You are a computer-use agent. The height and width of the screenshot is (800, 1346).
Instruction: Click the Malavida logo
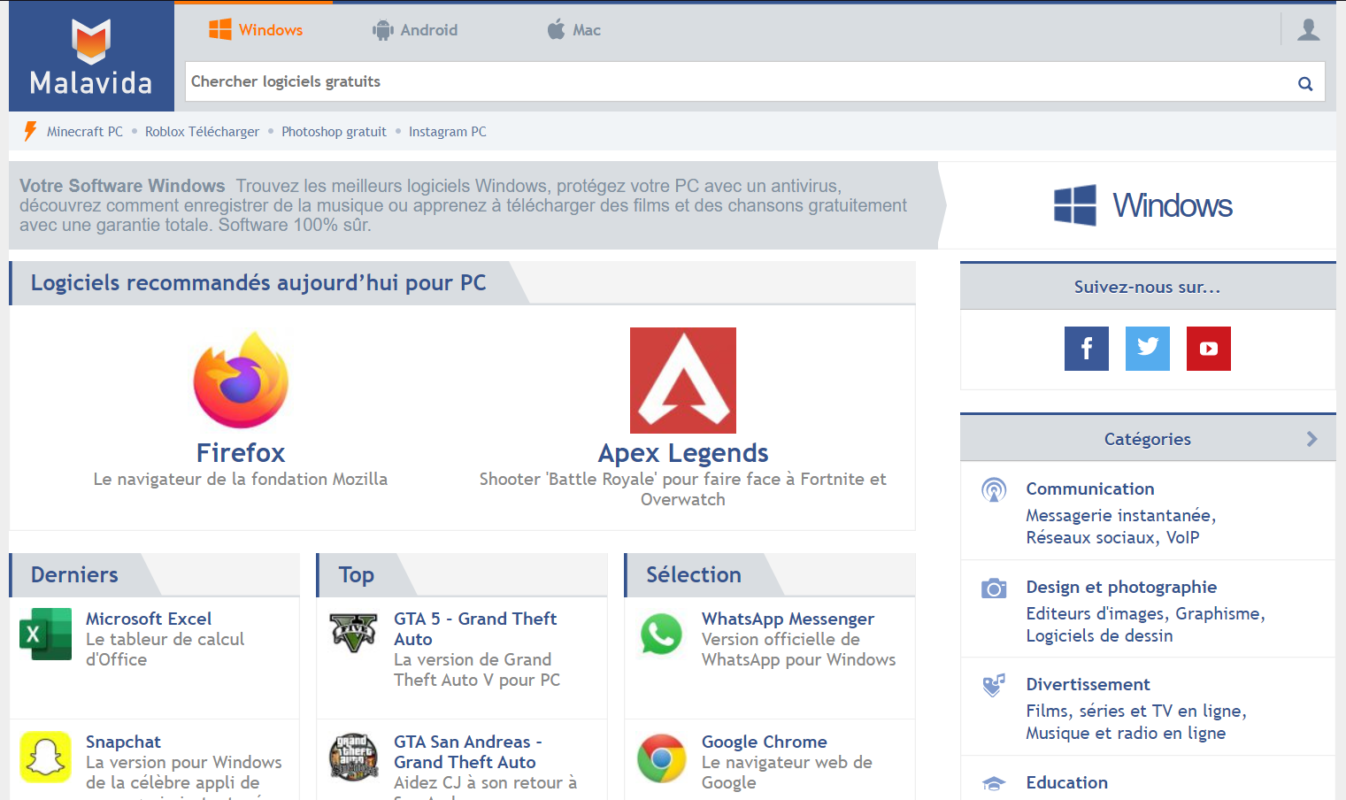click(x=91, y=57)
